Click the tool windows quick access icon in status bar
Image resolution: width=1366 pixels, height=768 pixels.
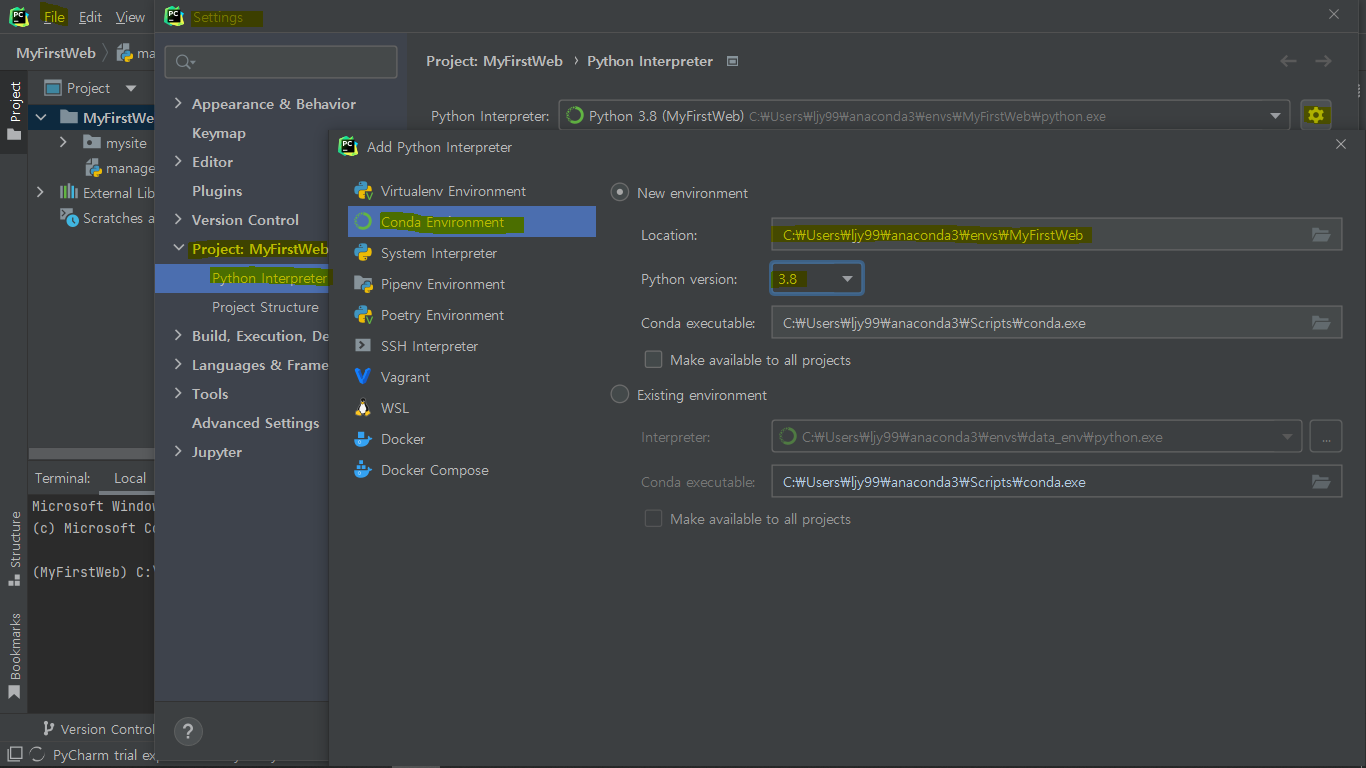point(14,755)
